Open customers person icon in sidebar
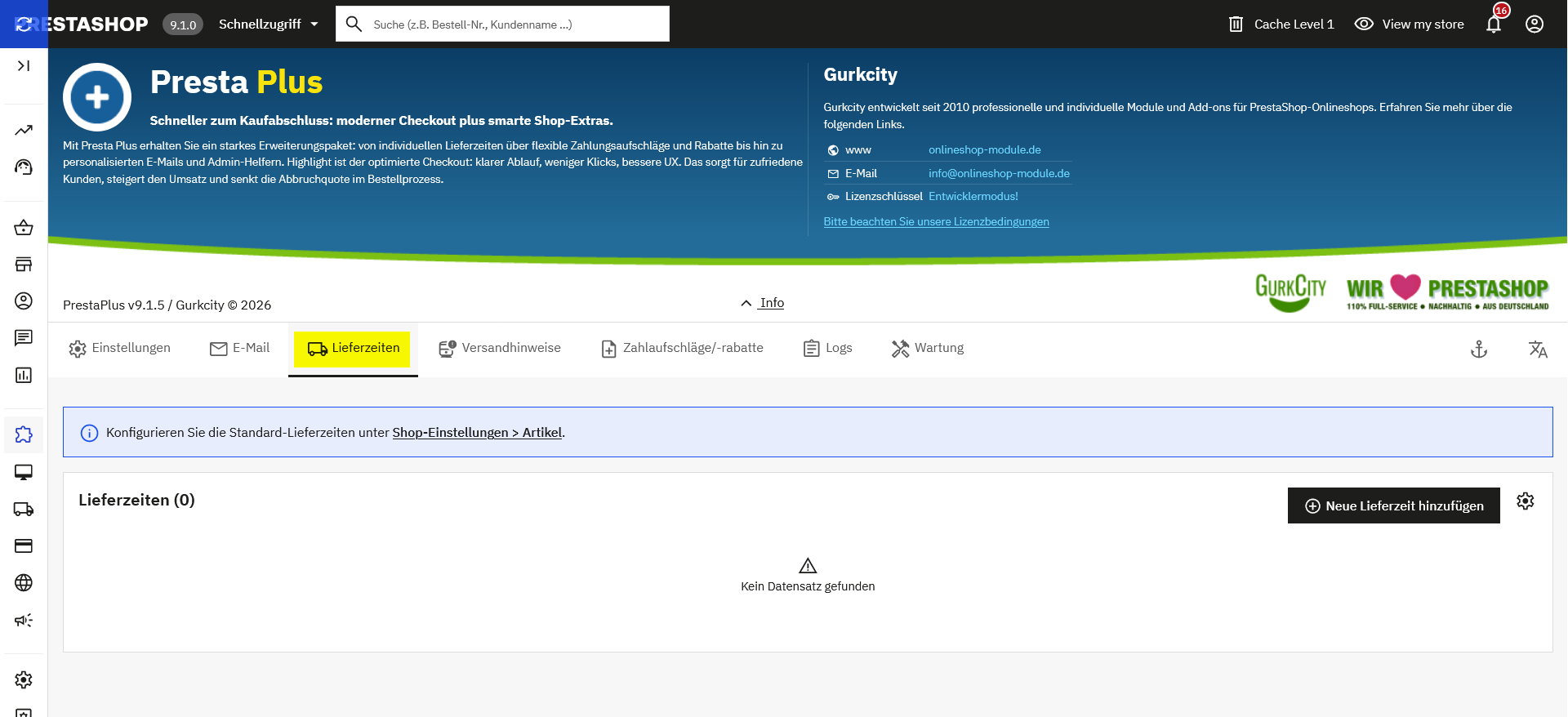 24,301
